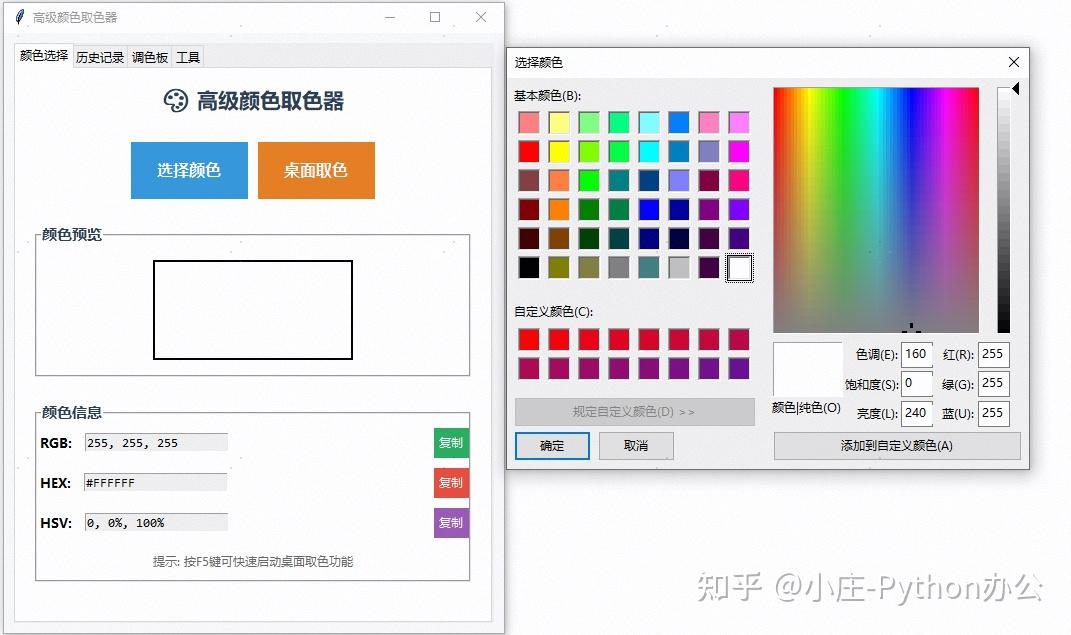Copy the RGB value with its 复制 button
Image resolution: width=1071 pixels, height=635 pixels.
451,442
